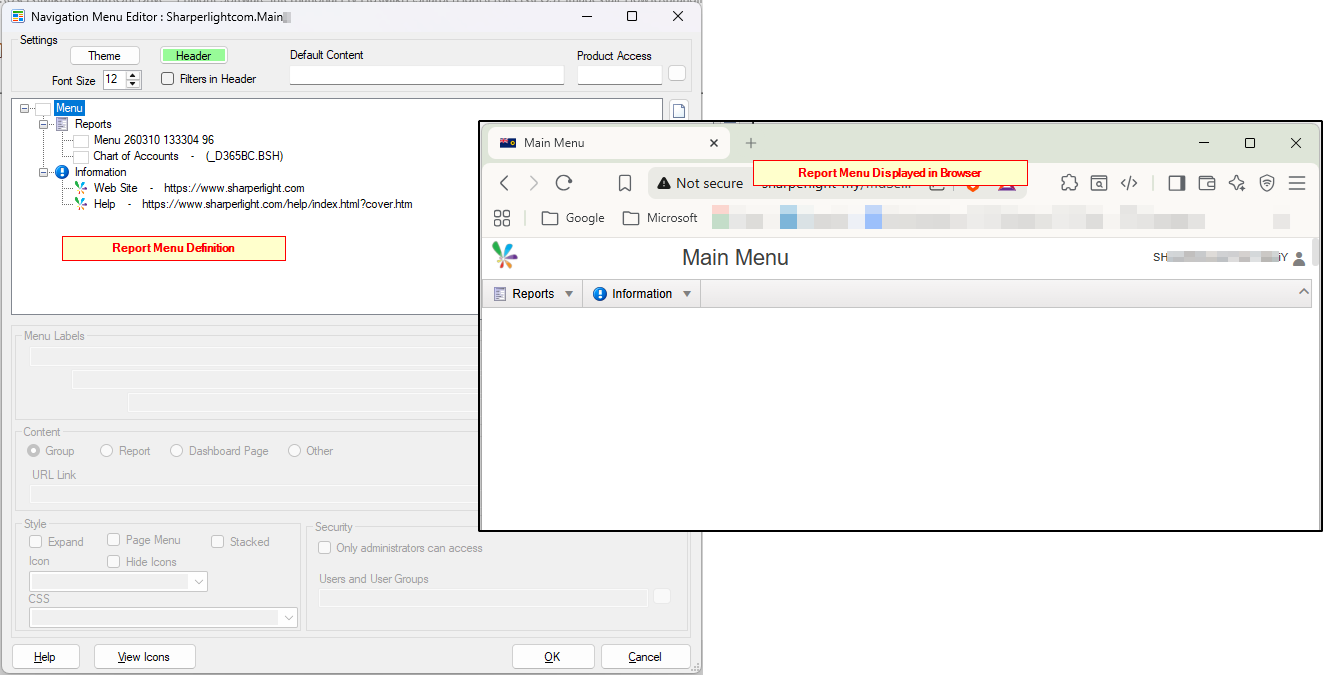The height and width of the screenshot is (675, 1332).
Task: Expand the Reports dropdown in the web page
Action: (x=569, y=294)
